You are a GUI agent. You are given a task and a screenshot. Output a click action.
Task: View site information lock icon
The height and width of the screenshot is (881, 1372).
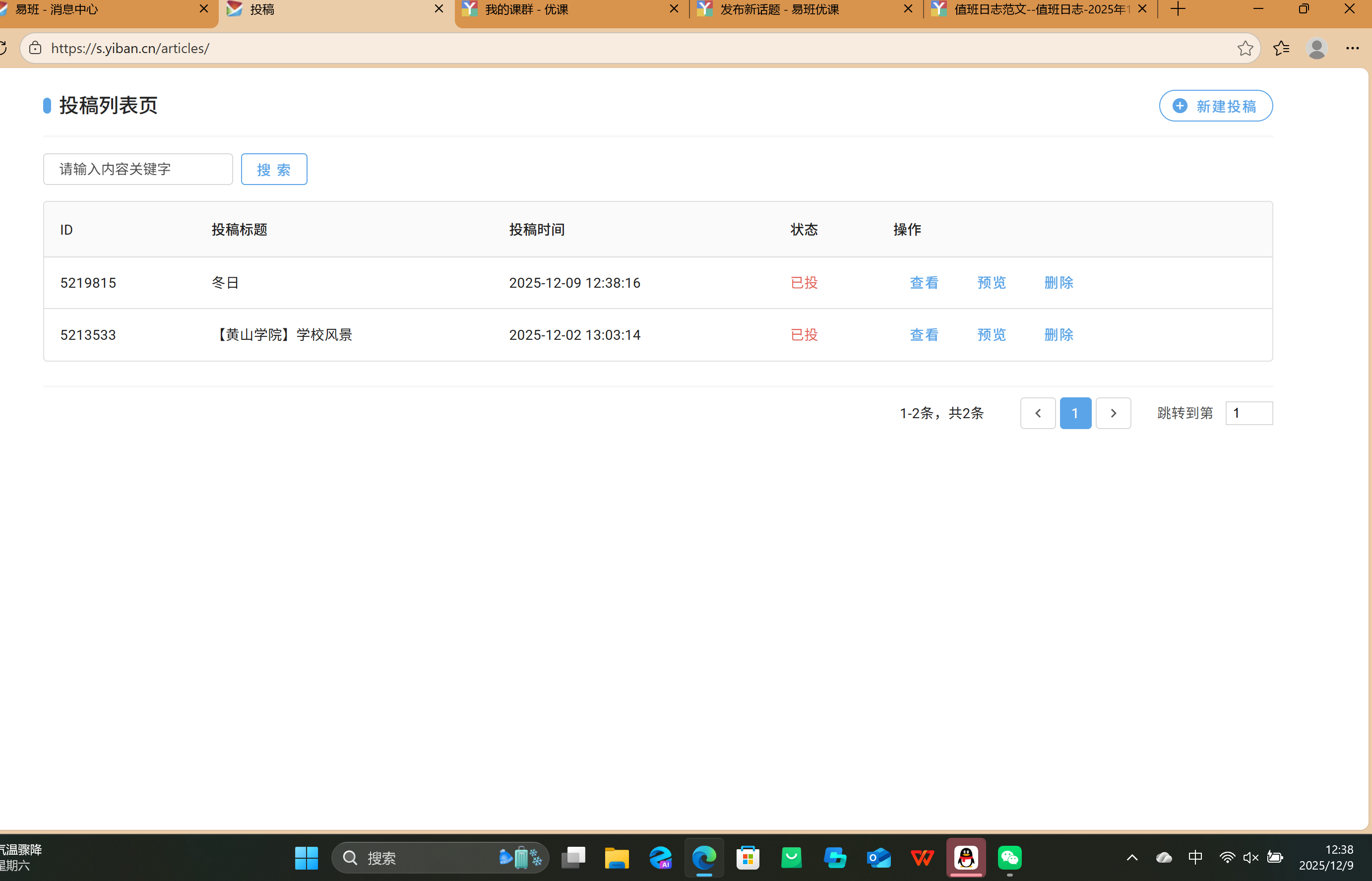tap(35, 48)
